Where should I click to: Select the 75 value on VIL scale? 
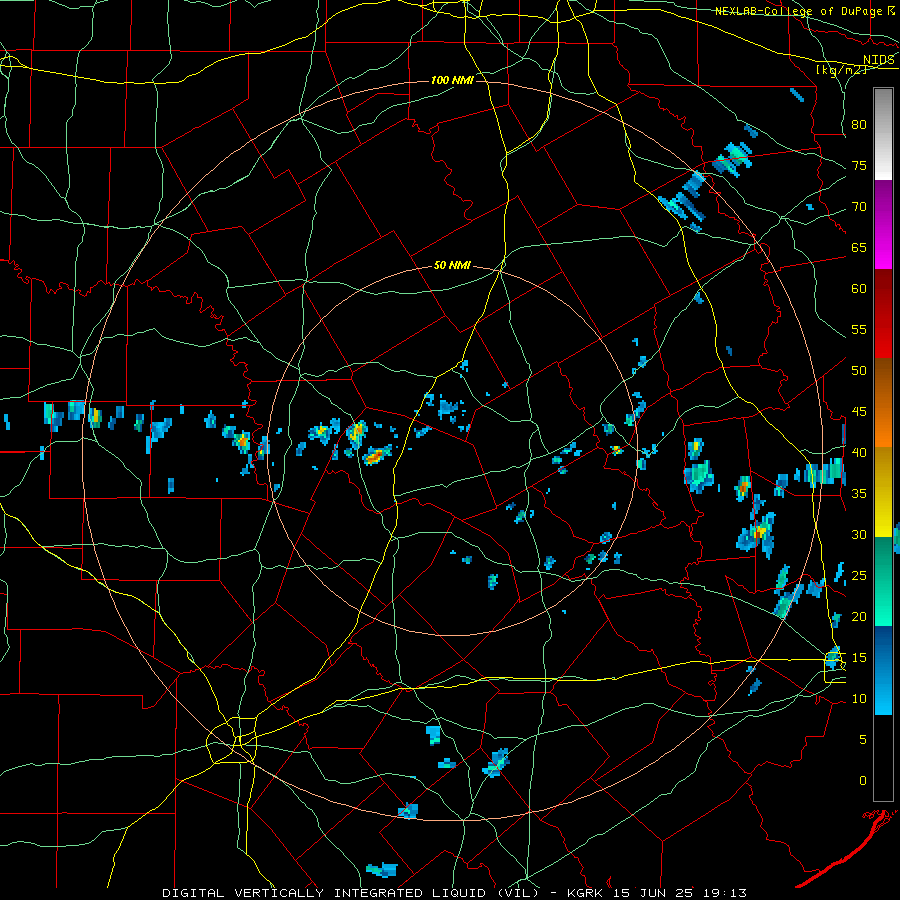pyautogui.click(x=859, y=165)
